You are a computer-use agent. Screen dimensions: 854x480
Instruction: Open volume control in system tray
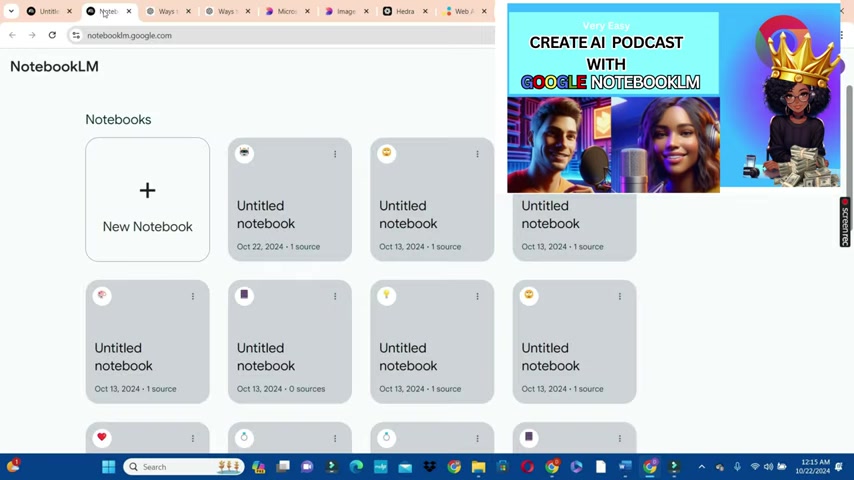(x=768, y=467)
